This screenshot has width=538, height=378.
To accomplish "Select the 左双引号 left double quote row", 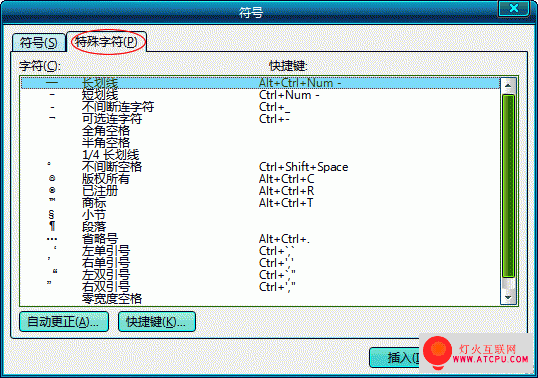I will tap(260, 275).
